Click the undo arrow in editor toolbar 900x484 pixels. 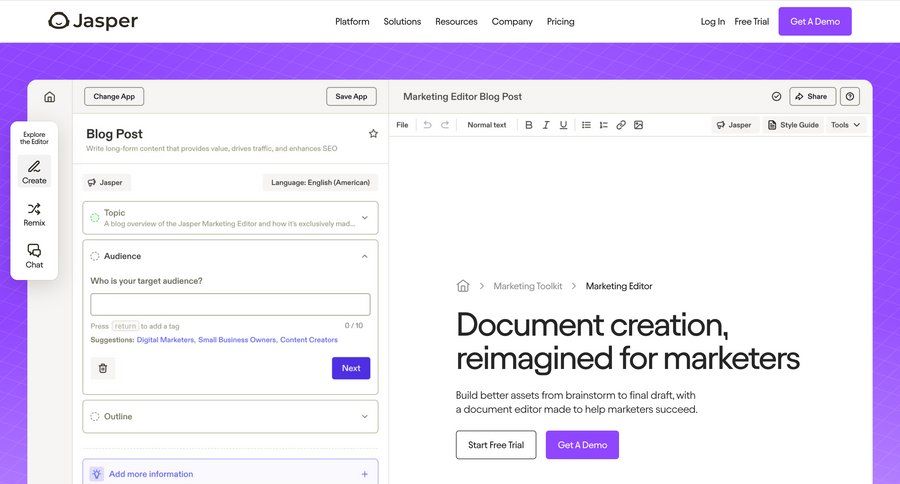427,125
